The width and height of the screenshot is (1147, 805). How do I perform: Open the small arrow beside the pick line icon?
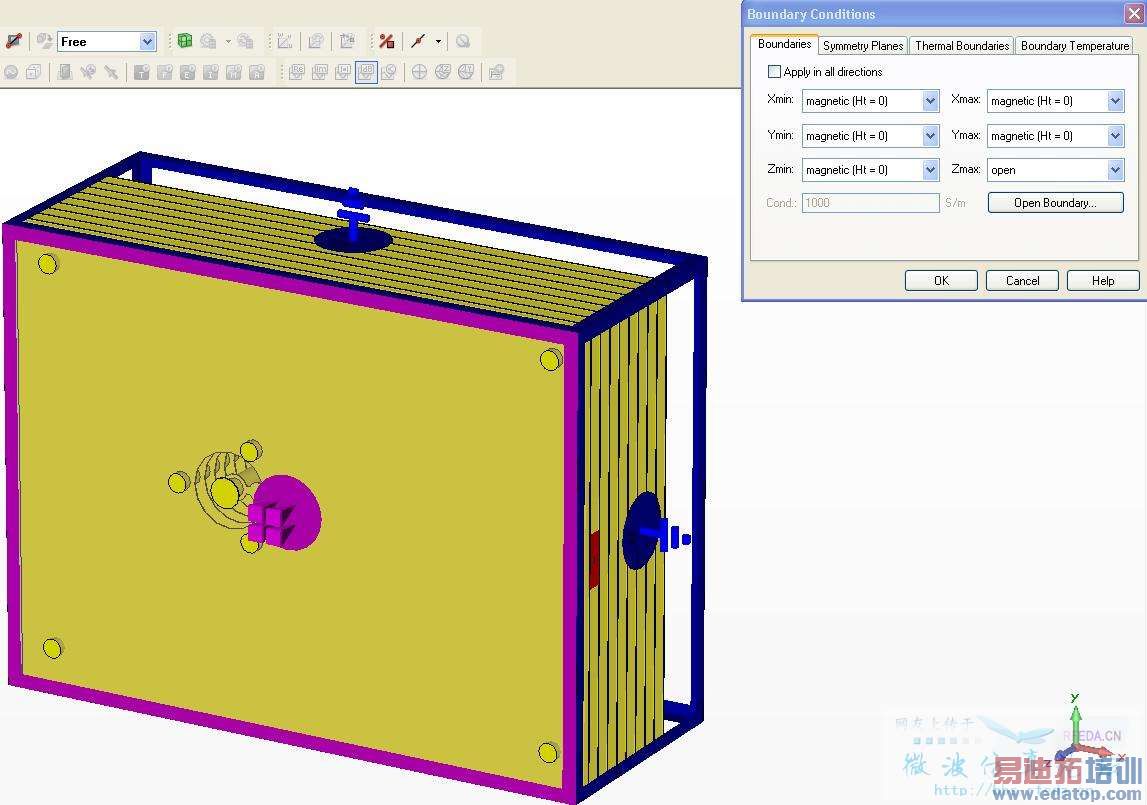[438, 42]
